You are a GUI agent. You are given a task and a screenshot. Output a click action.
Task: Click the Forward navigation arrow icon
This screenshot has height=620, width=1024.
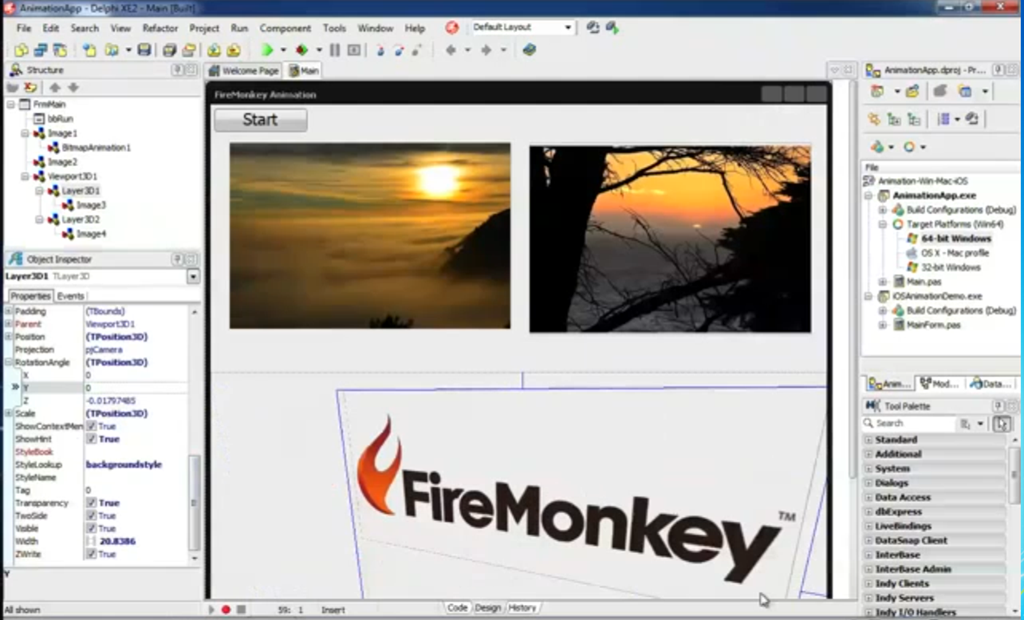click(x=486, y=50)
